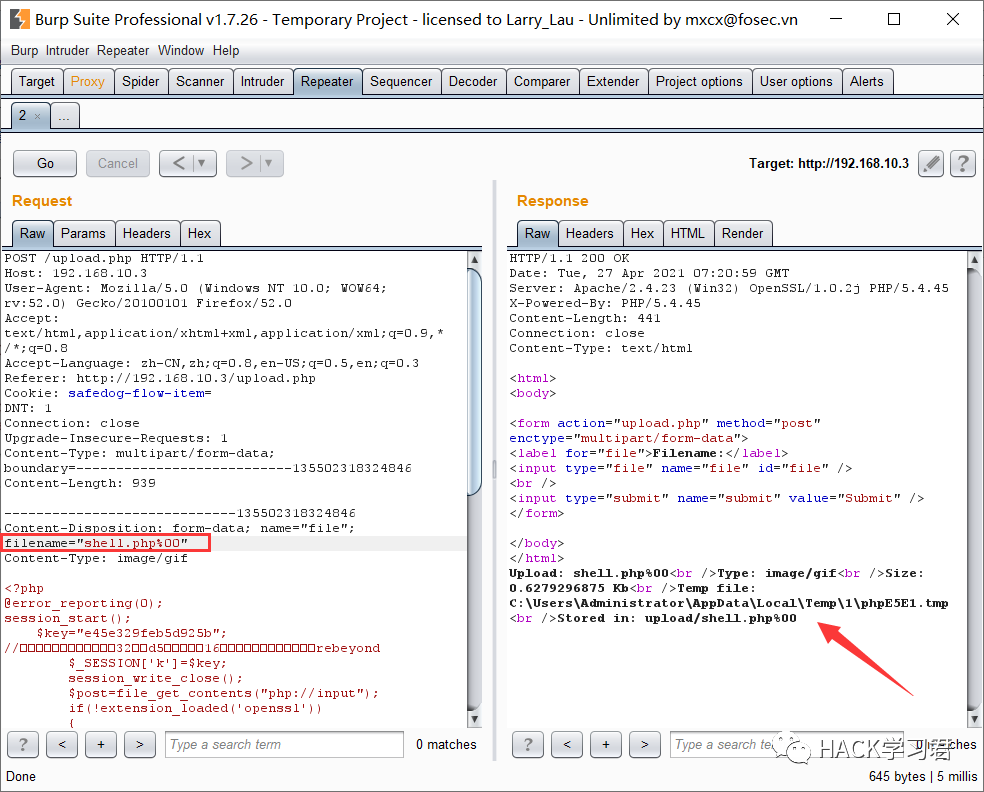Show request Headers tab
The width and height of the screenshot is (984, 792).
147,233
